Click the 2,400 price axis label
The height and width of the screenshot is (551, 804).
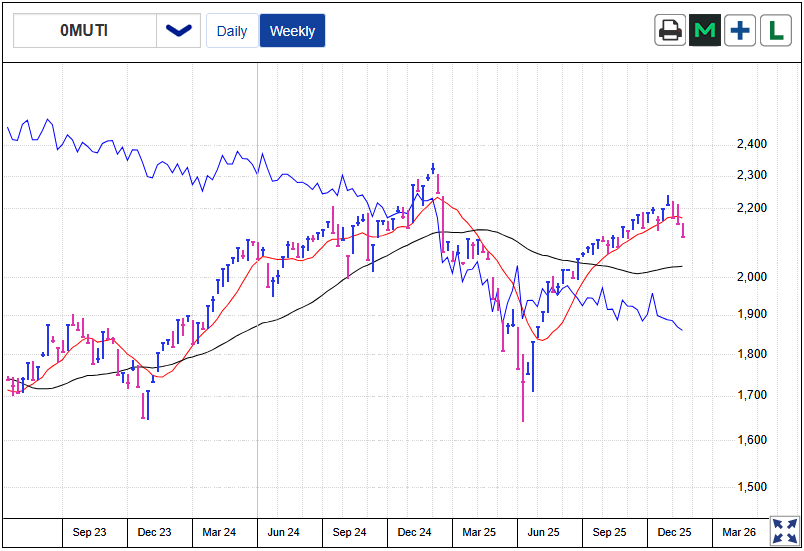point(752,144)
